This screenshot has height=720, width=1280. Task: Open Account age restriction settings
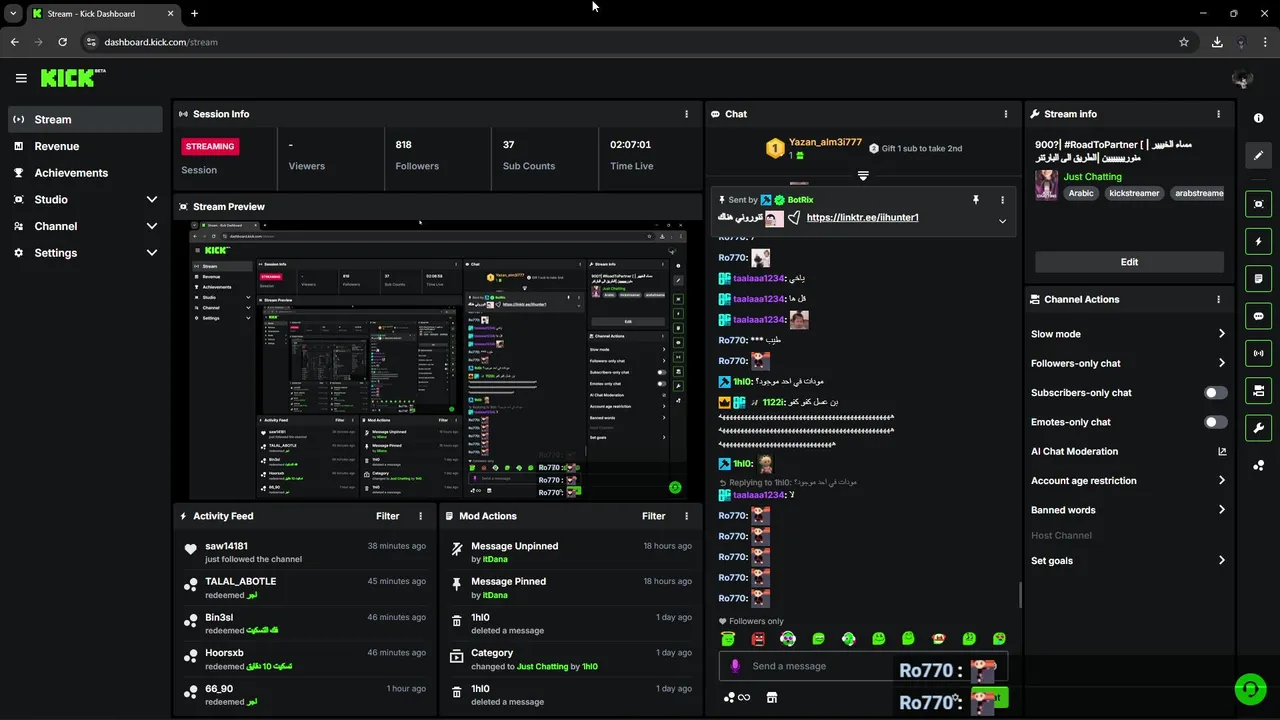point(1129,480)
